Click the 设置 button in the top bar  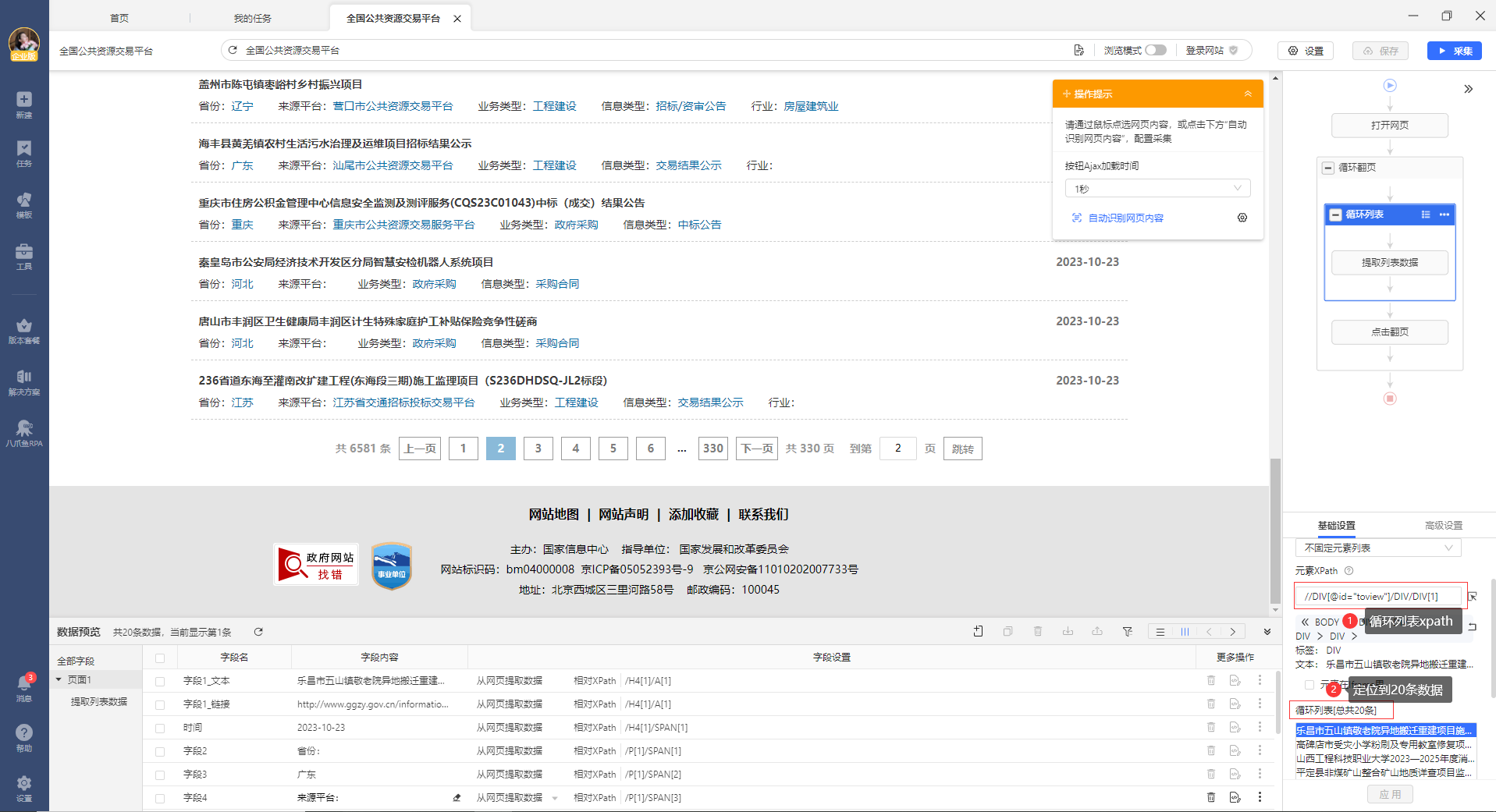(1306, 51)
